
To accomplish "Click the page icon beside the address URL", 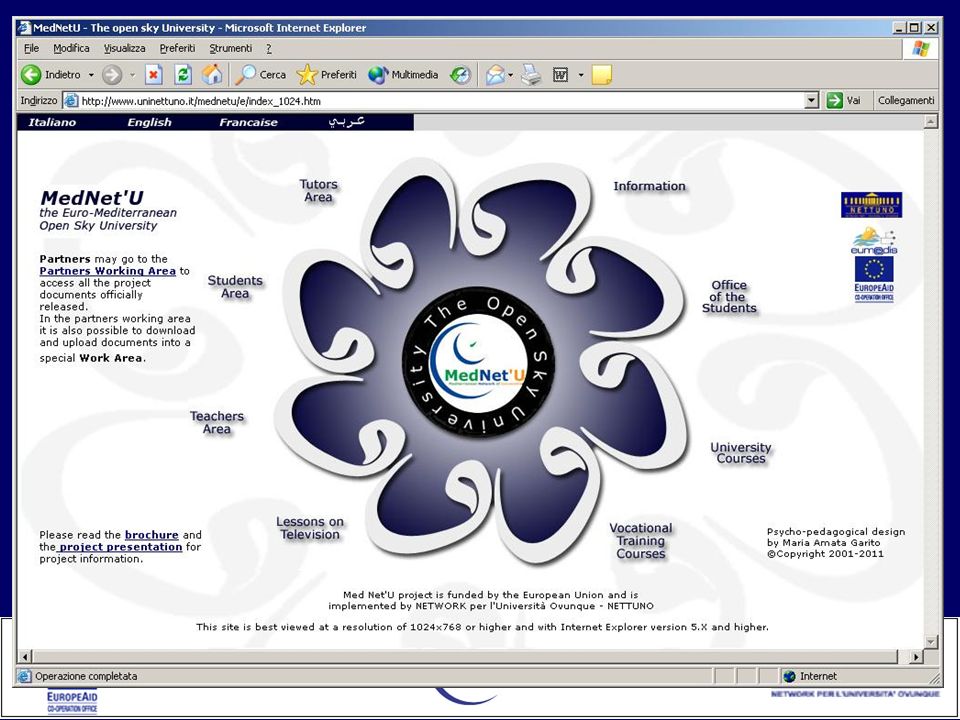I will pos(71,100).
